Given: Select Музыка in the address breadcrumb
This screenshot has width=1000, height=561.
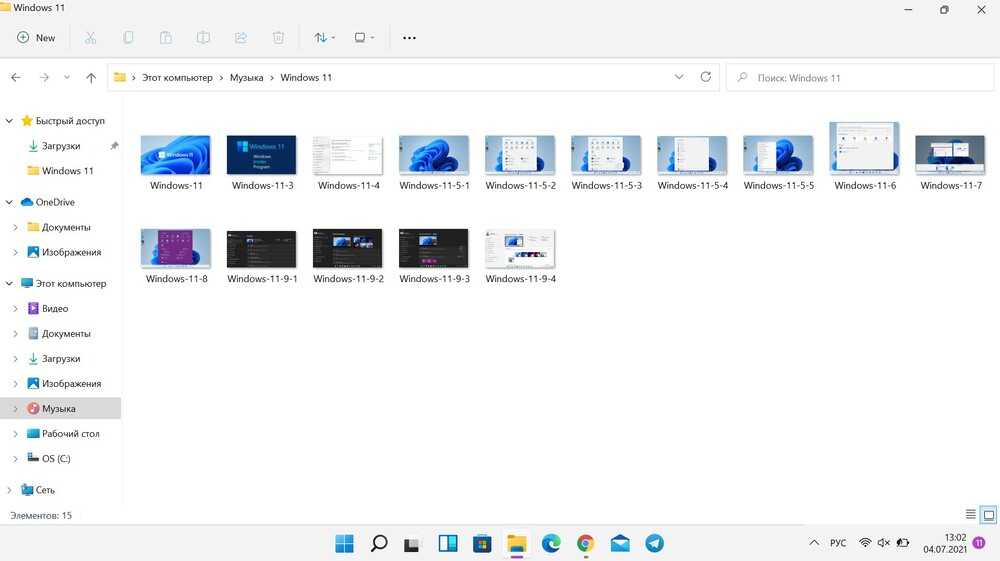Looking at the screenshot, I should coord(246,77).
